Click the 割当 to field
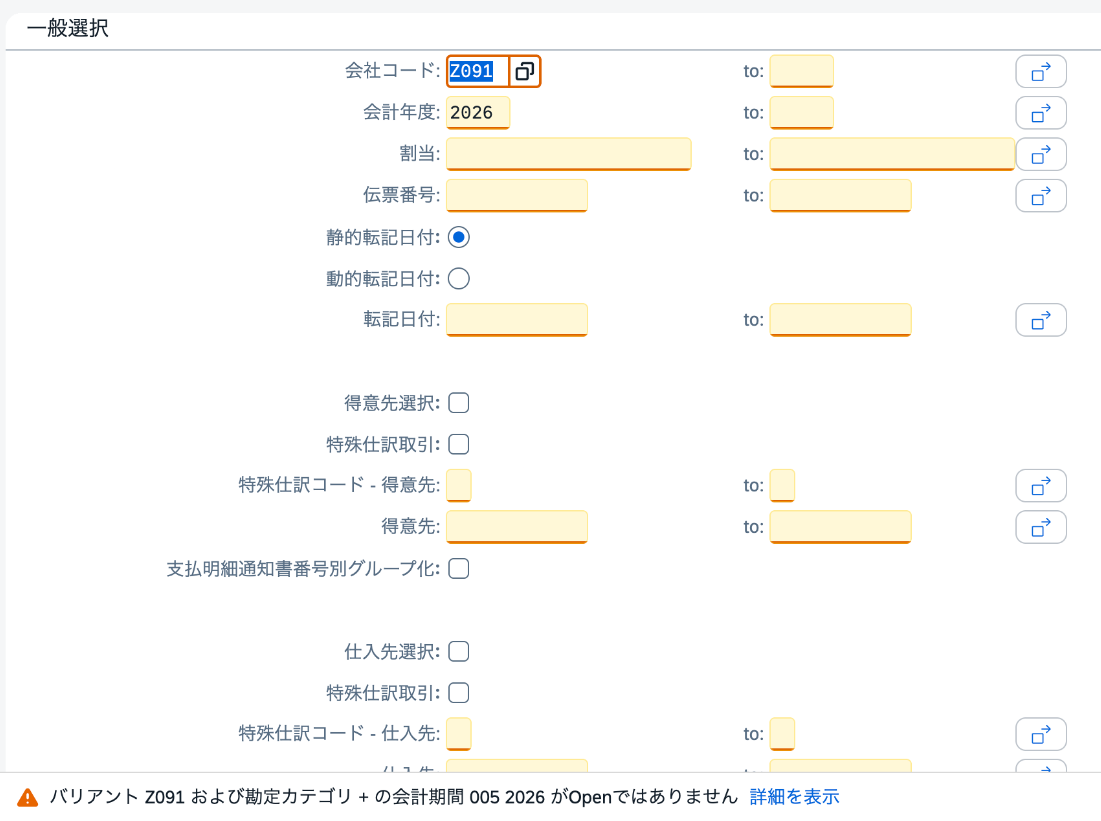Viewport: 1101px width, 821px height. coord(892,154)
